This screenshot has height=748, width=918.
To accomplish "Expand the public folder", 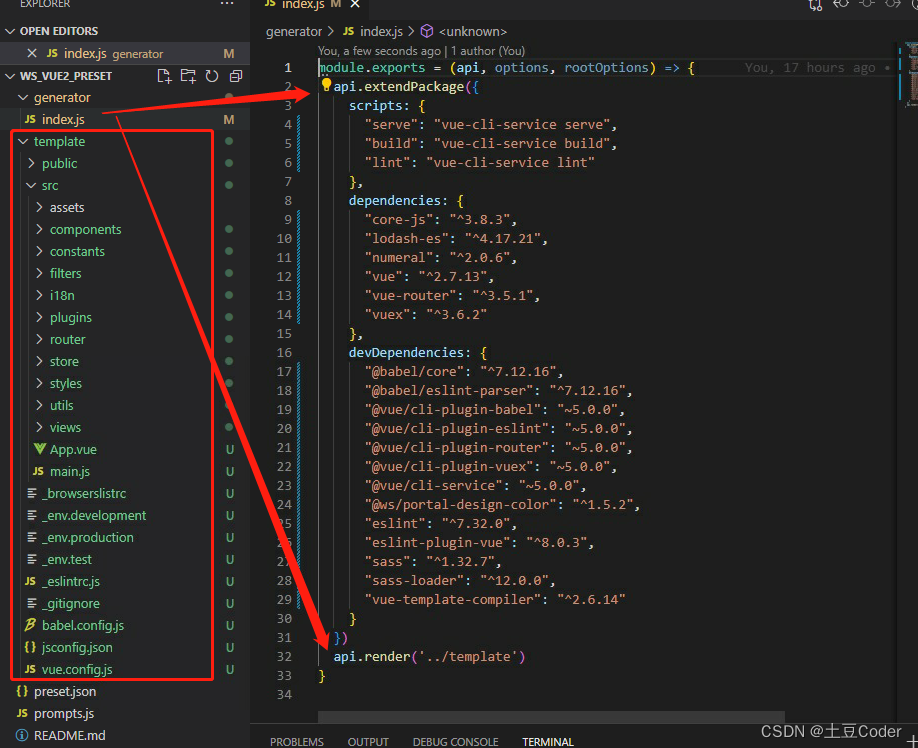I will (32, 163).
